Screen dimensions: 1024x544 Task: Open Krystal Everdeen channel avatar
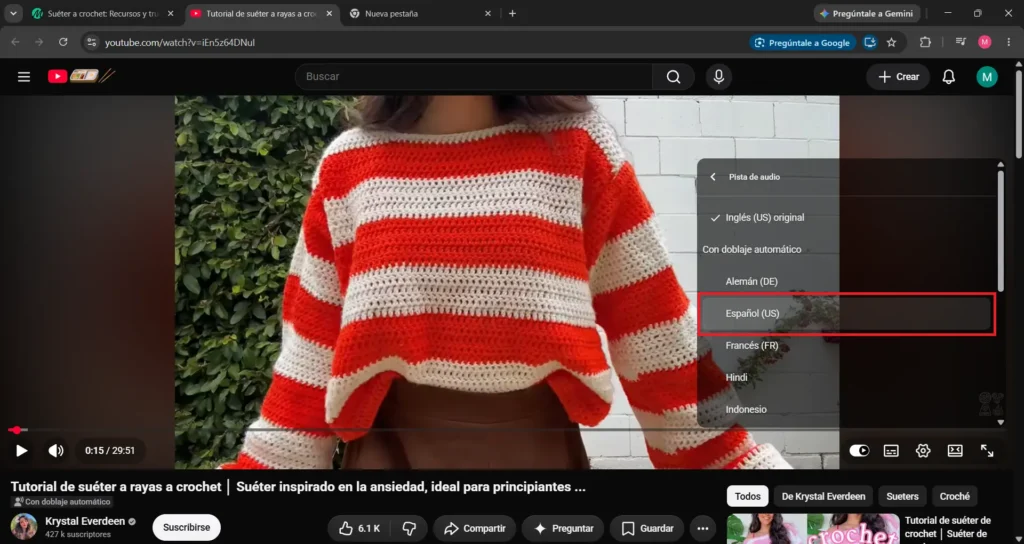pyautogui.click(x=24, y=527)
